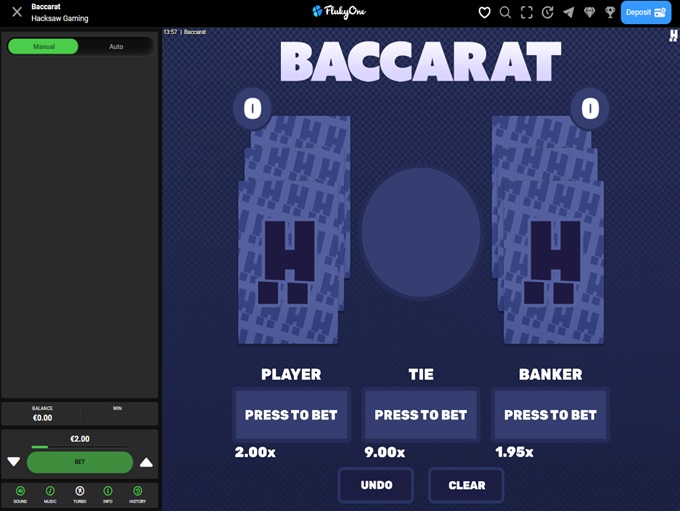680x511 pixels.
Task: Add Baccarat to favorites with heart icon
Action: click(485, 13)
